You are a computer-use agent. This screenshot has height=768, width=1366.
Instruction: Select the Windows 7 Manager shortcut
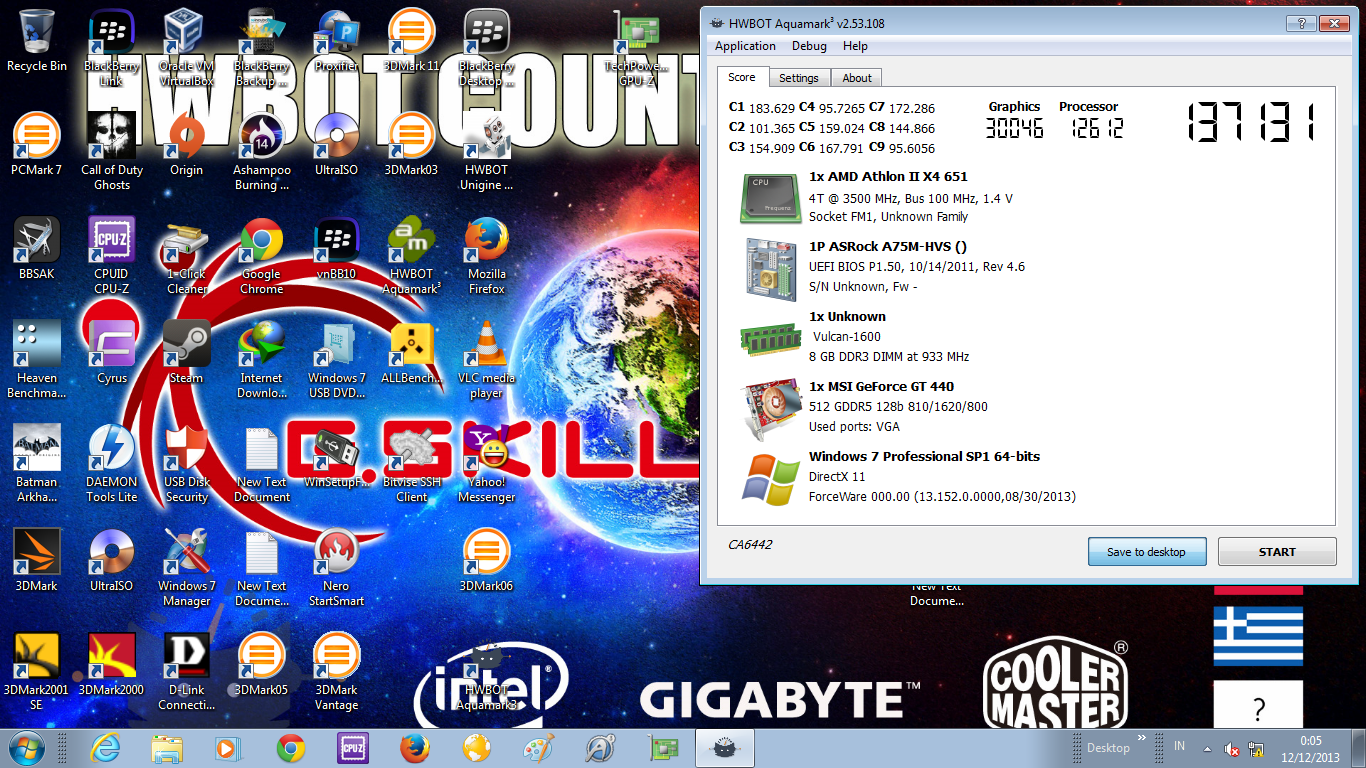click(186, 567)
